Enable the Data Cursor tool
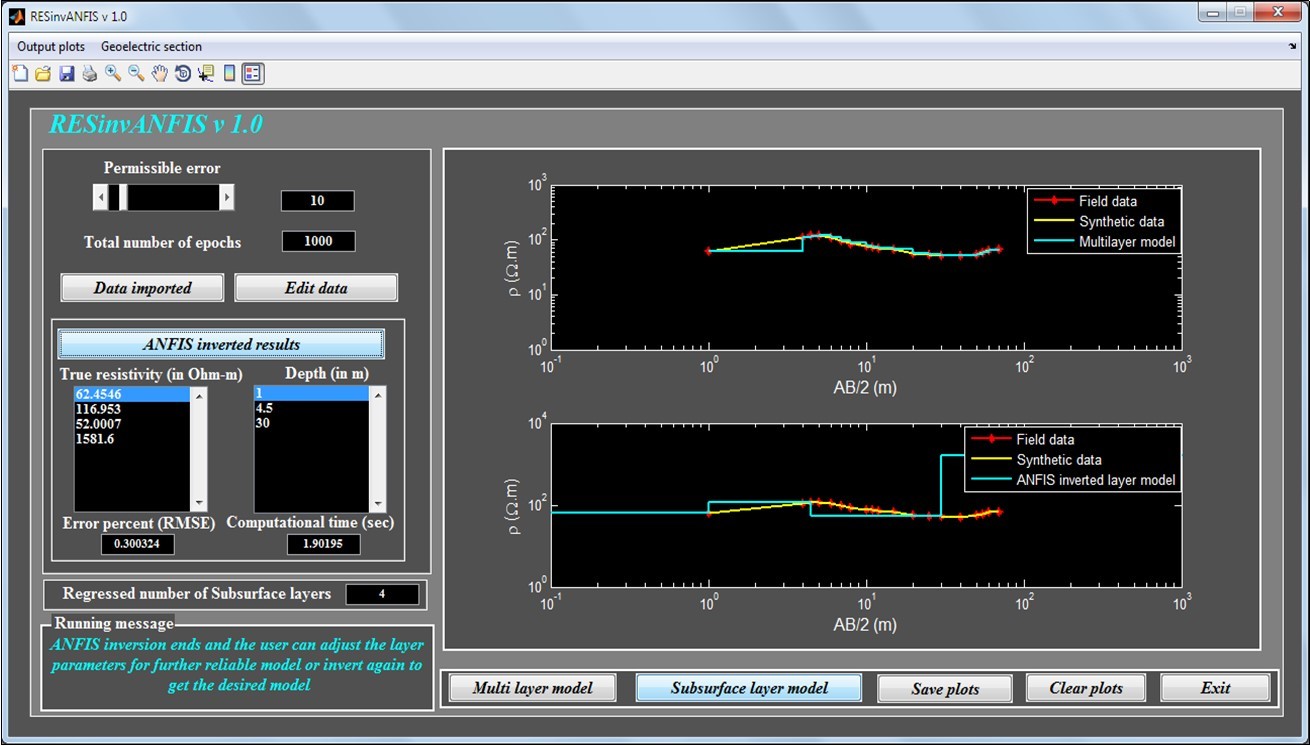The image size is (1310, 746). point(204,73)
